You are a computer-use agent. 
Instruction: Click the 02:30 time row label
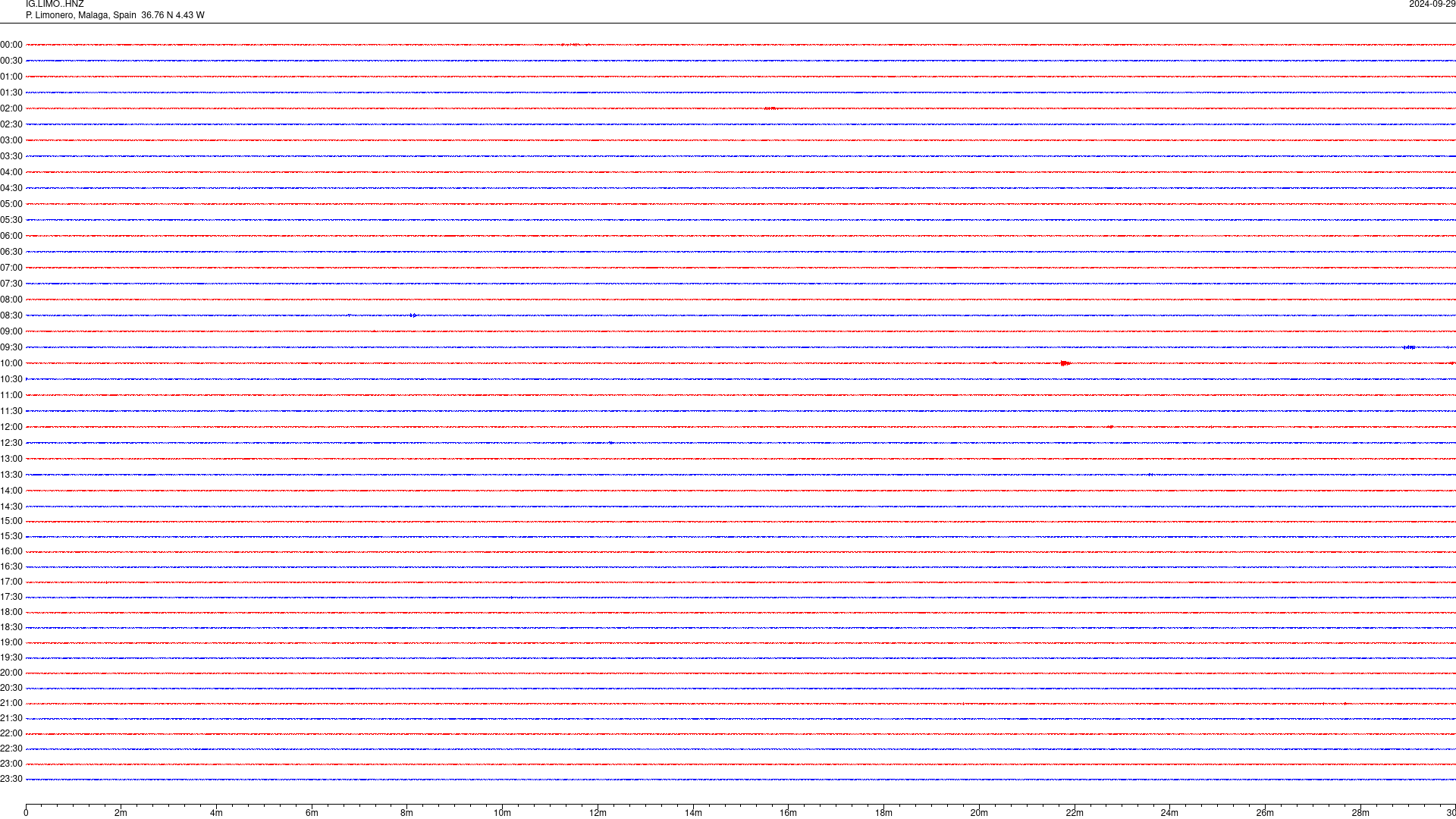click(x=11, y=124)
